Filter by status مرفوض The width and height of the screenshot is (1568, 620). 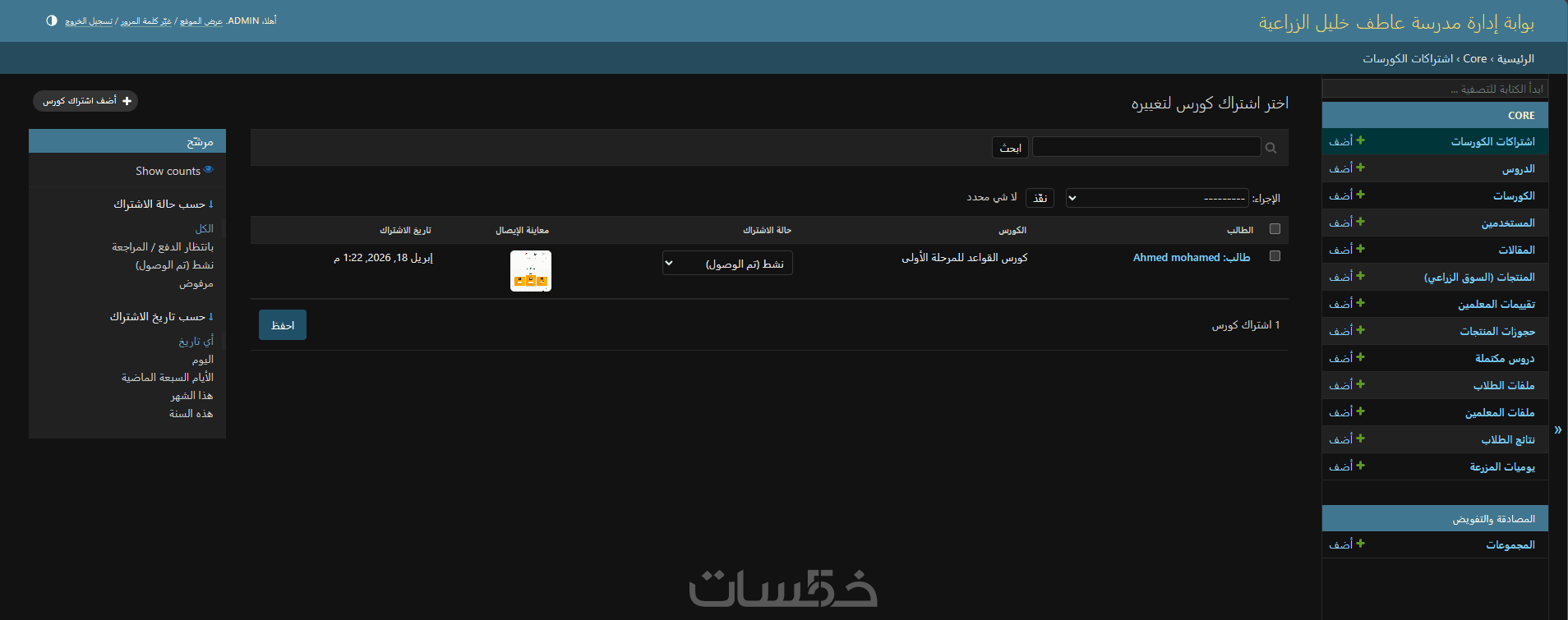[196, 283]
